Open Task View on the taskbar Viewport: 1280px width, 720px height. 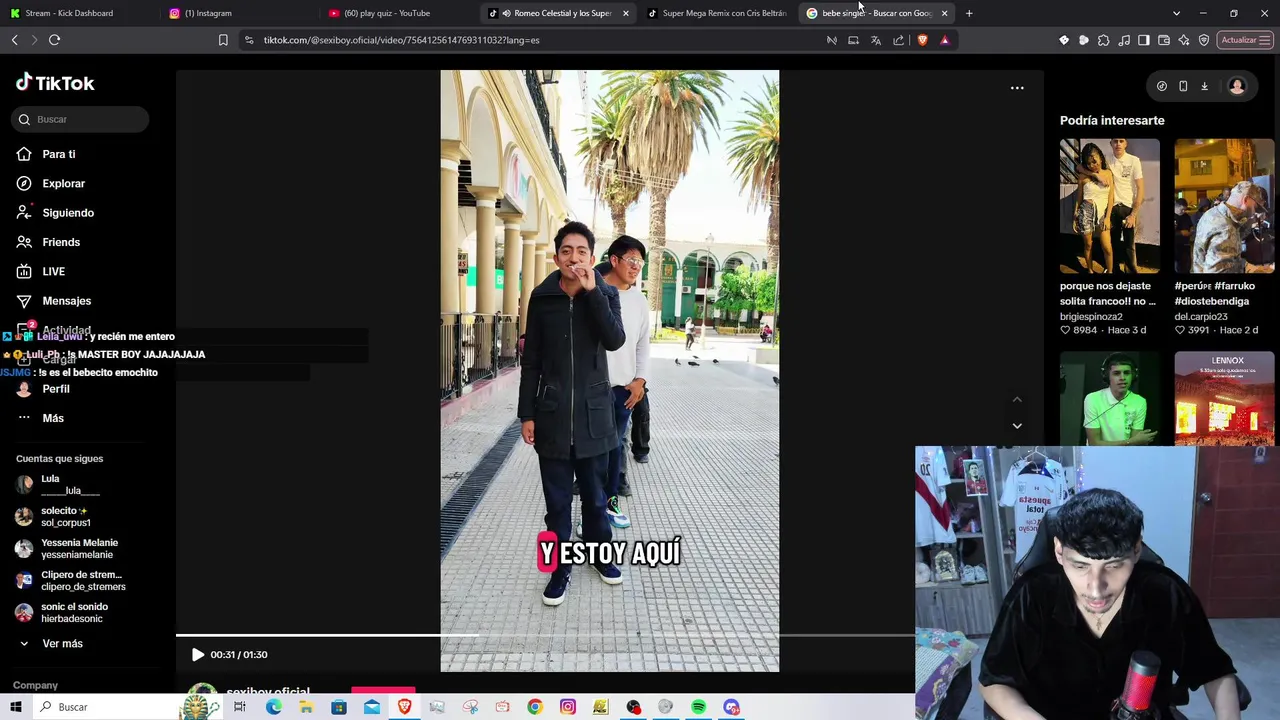tap(240, 707)
